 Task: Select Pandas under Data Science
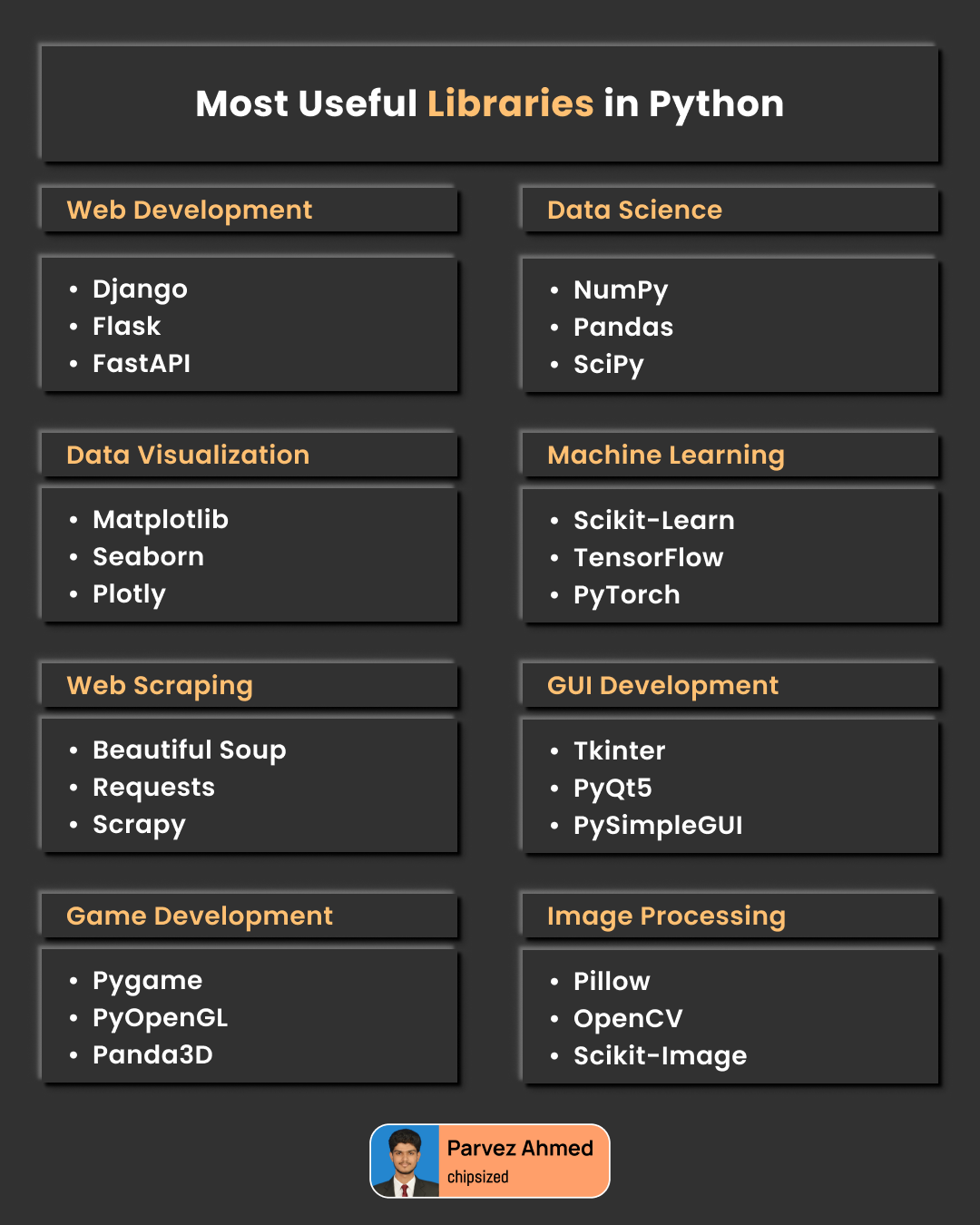pos(623,328)
